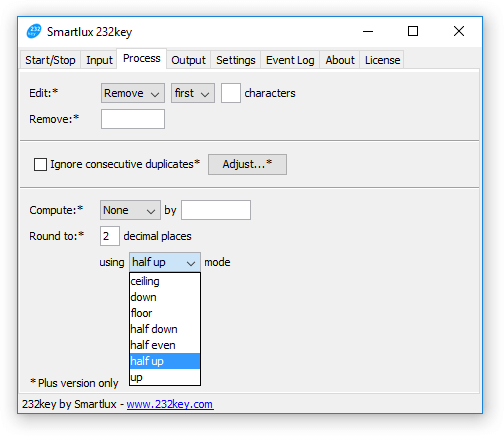Click the 232key app icon in title bar
504x436 pixels.
click(x=34, y=31)
